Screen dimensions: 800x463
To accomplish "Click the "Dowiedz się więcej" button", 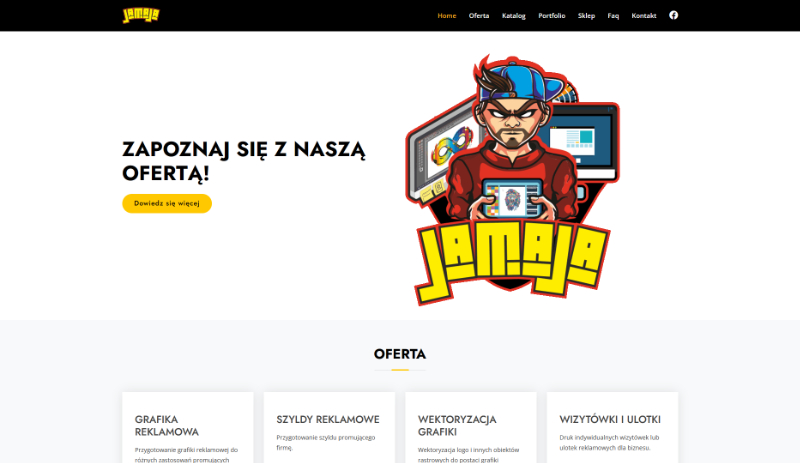I will click(x=167, y=203).
